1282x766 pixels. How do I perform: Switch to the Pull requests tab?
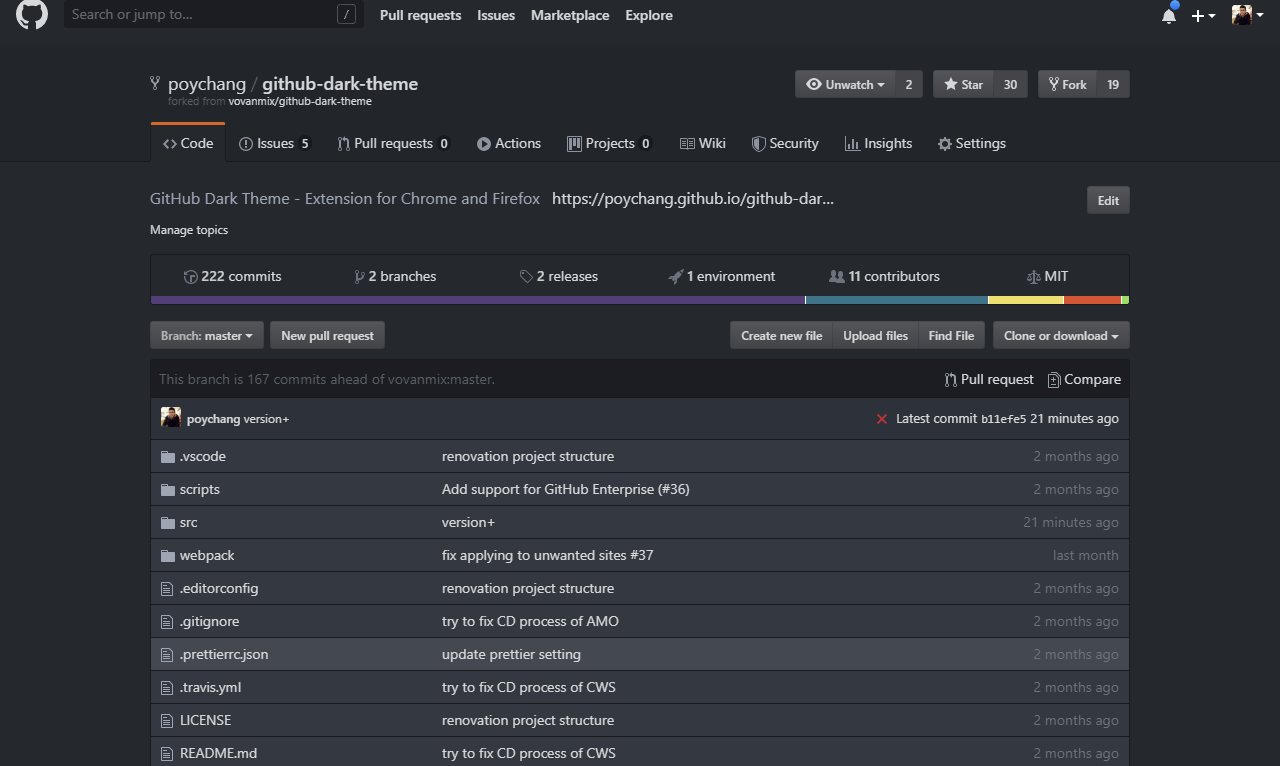[x=393, y=143]
